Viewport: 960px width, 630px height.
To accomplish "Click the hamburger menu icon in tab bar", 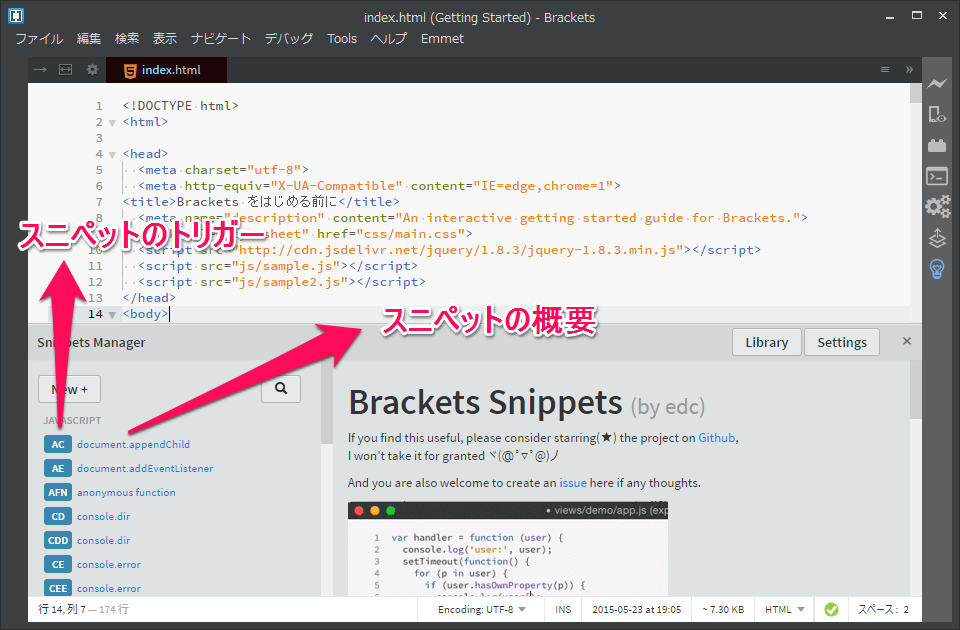I will (x=885, y=70).
